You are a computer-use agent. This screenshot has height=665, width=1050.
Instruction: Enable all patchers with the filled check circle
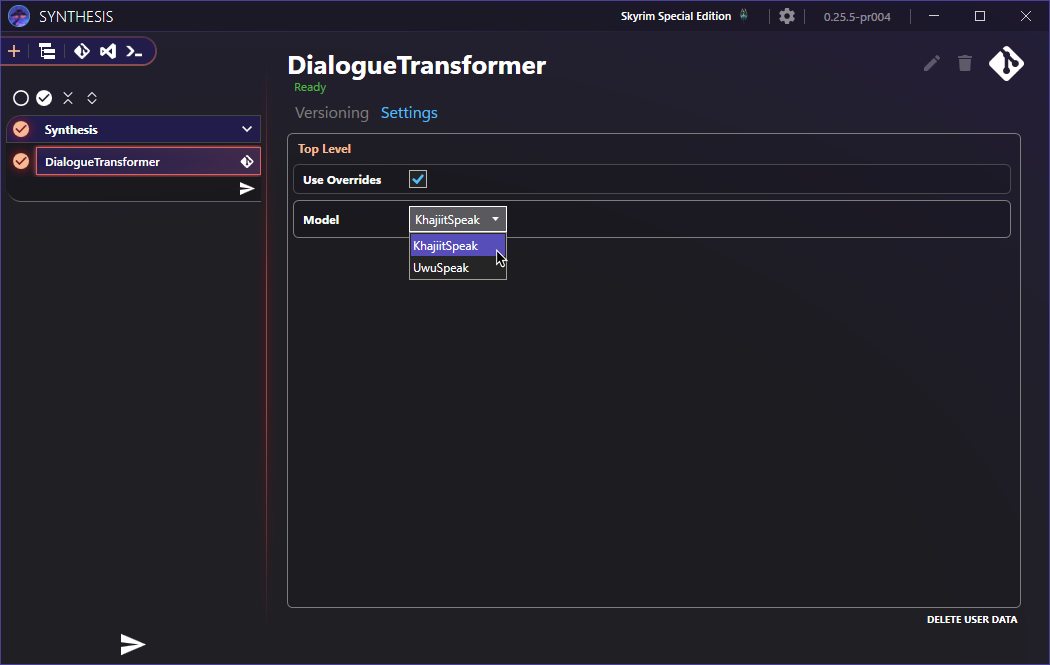[44, 98]
